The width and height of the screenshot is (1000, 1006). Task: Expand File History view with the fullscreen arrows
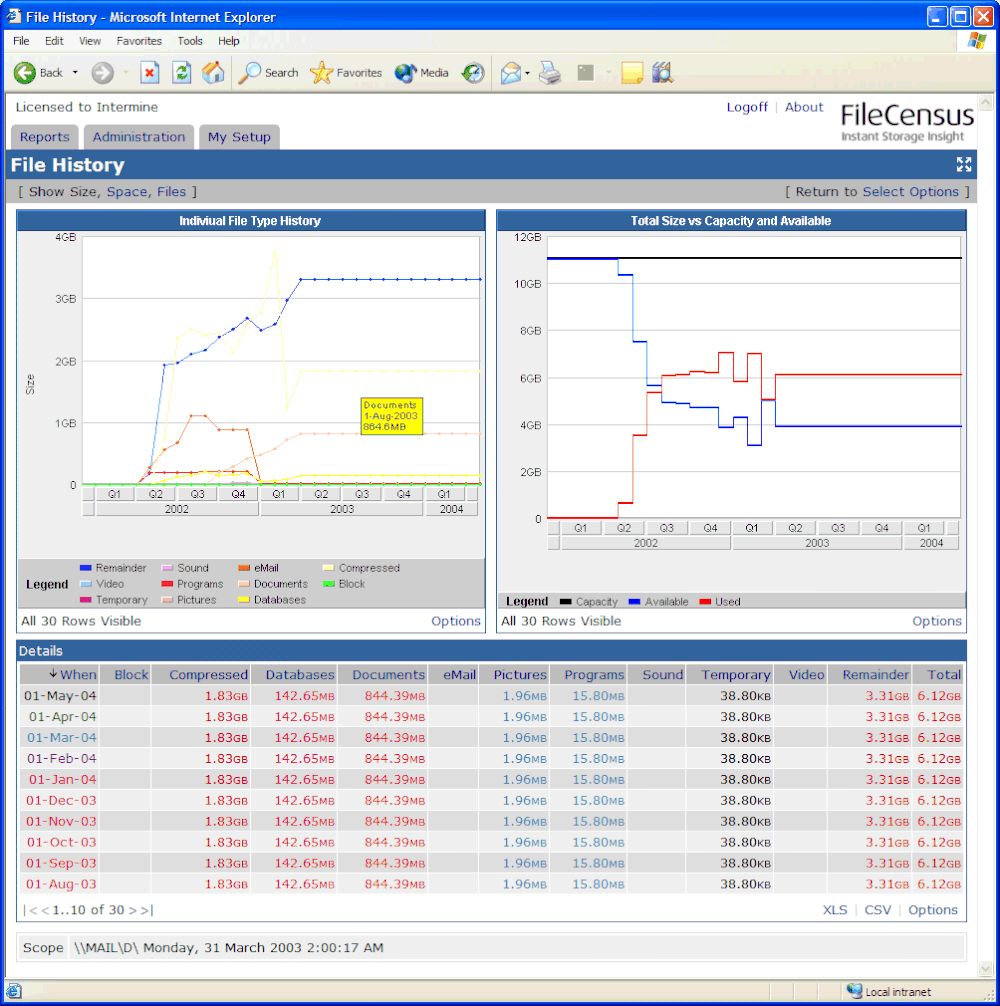click(x=963, y=164)
